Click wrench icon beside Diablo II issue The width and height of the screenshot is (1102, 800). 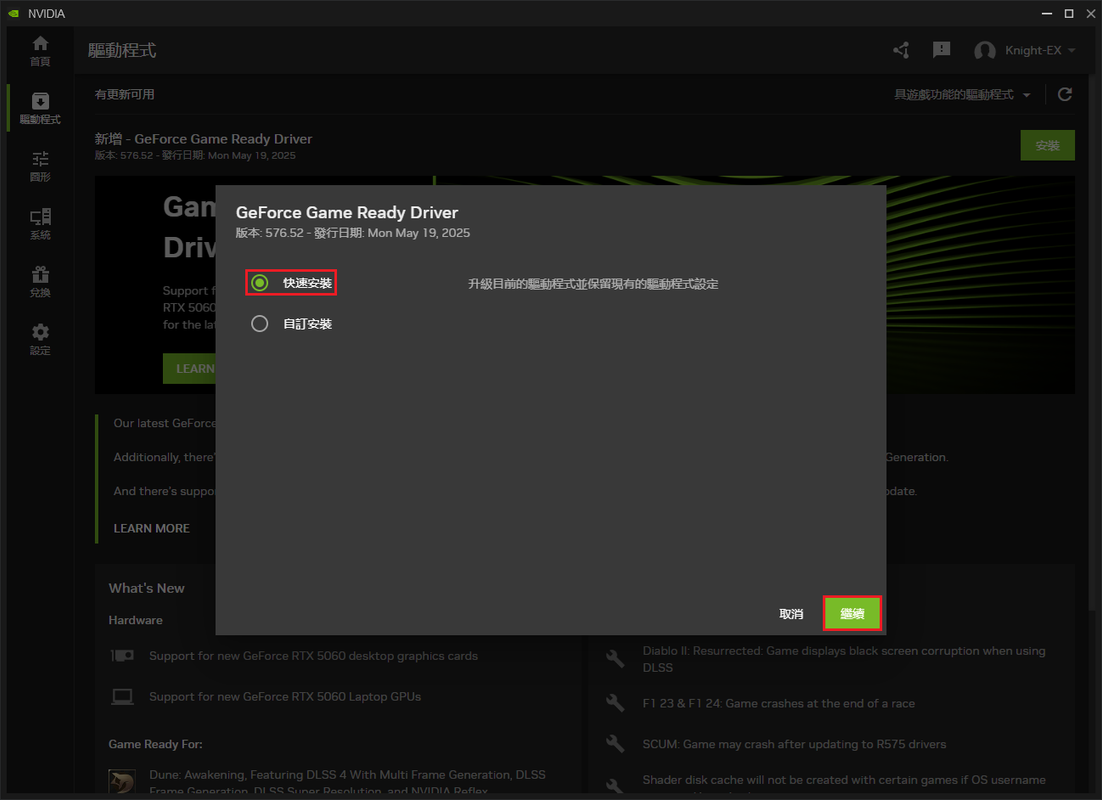pyautogui.click(x=615, y=659)
